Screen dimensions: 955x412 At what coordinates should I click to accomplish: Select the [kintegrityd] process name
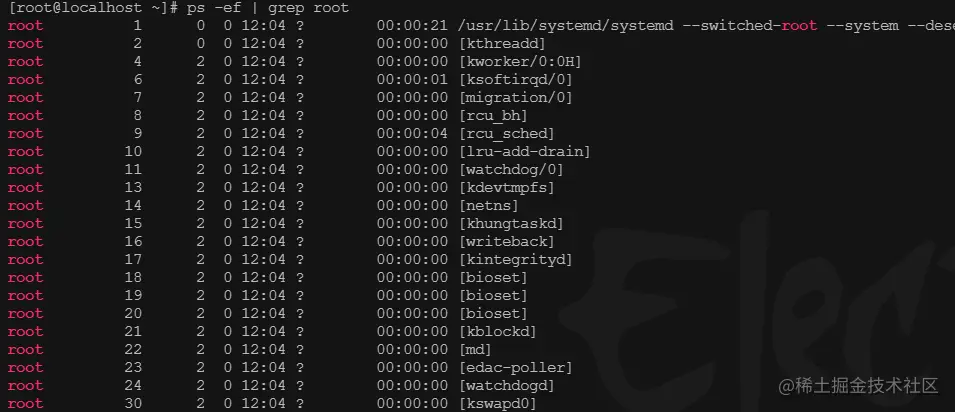pos(516,260)
